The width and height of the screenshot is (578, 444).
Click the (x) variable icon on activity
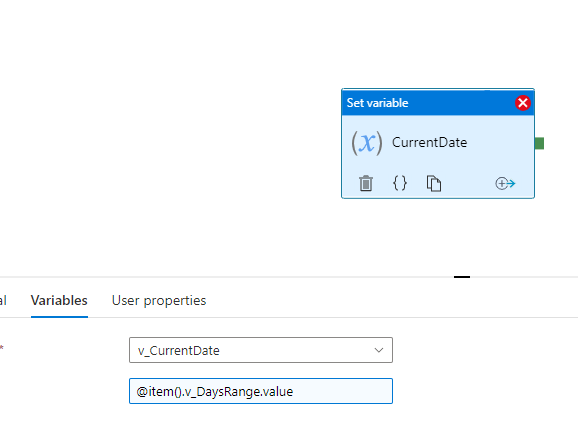(367, 143)
